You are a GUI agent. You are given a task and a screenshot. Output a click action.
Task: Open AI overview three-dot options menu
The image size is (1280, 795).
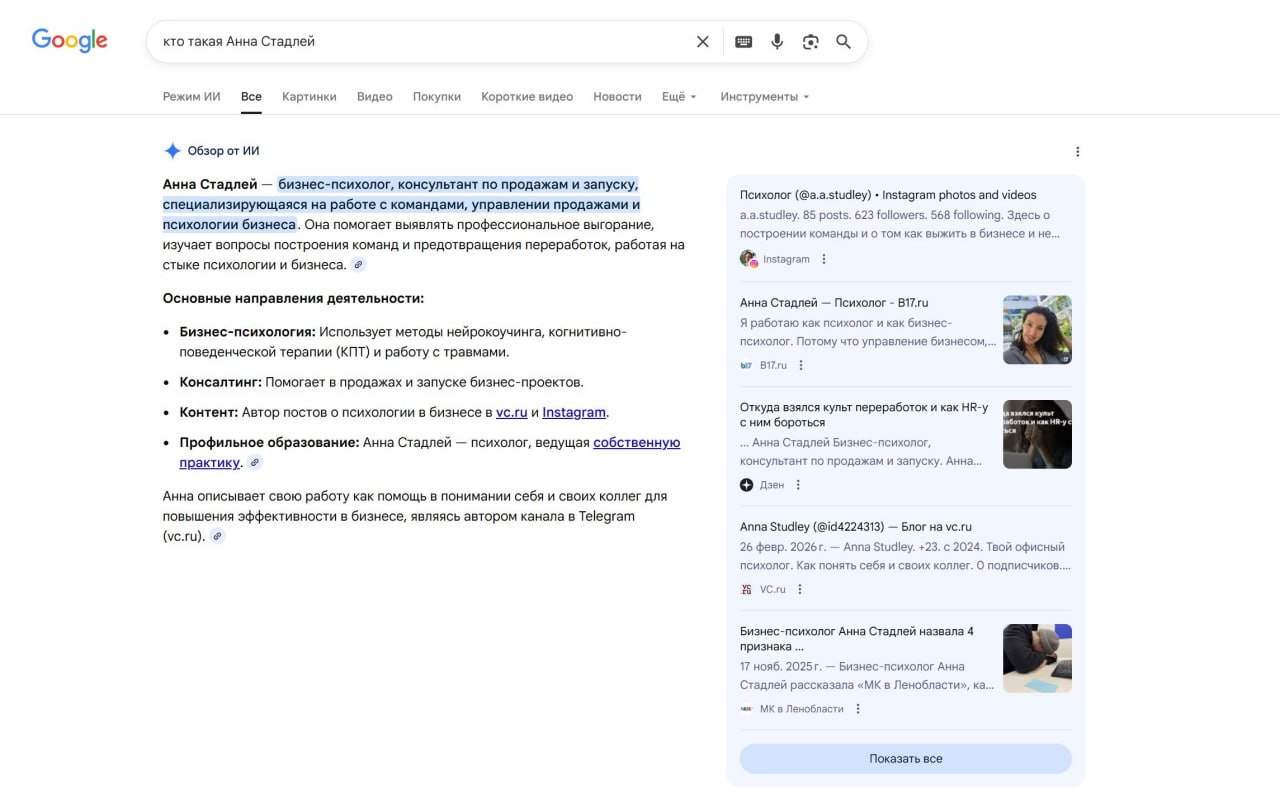point(1077,152)
